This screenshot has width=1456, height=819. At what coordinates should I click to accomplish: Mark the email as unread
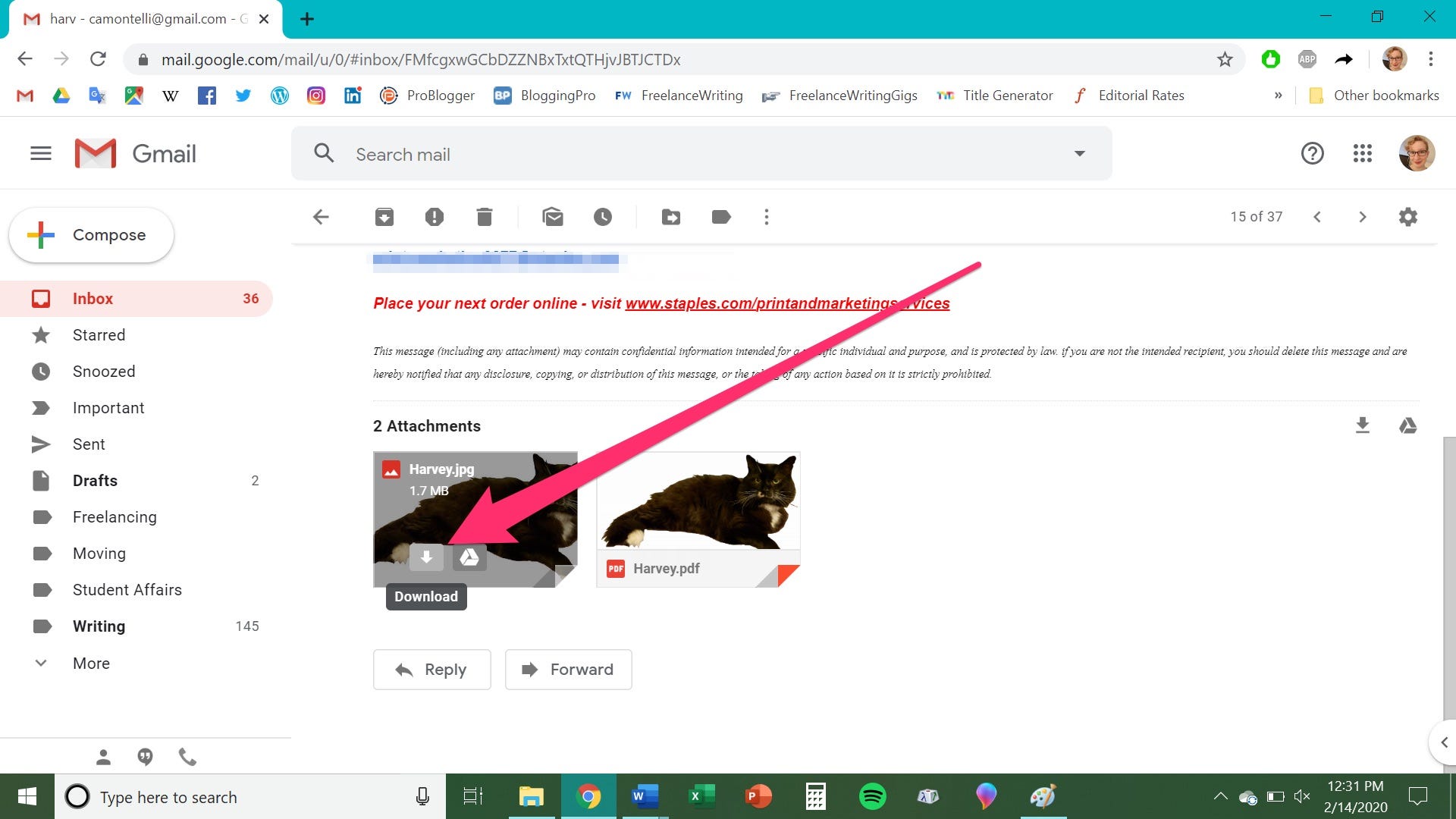553,217
